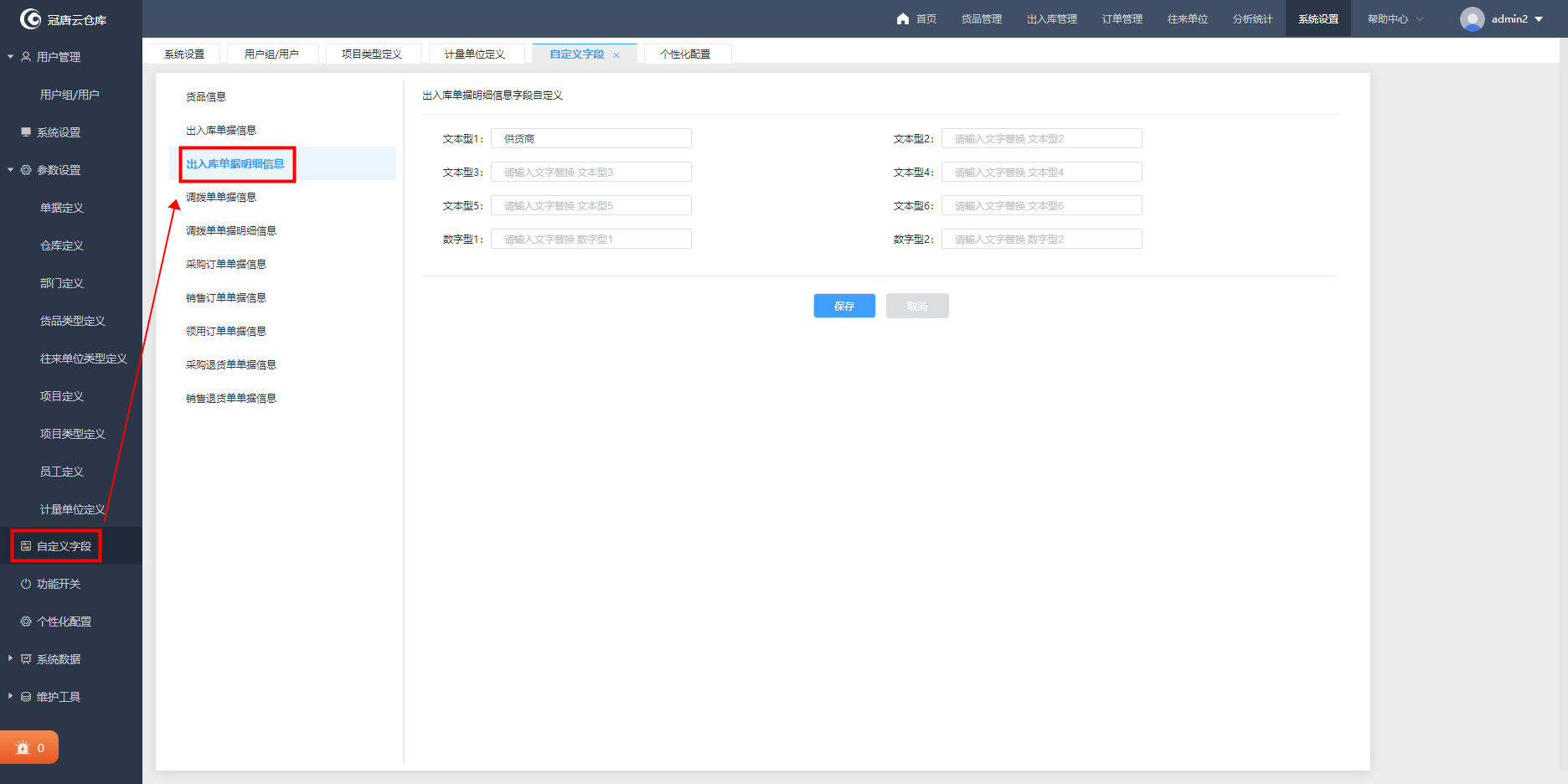Click the 文本型4 input field
Image resolution: width=1568 pixels, height=784 pixels.
1042,172
